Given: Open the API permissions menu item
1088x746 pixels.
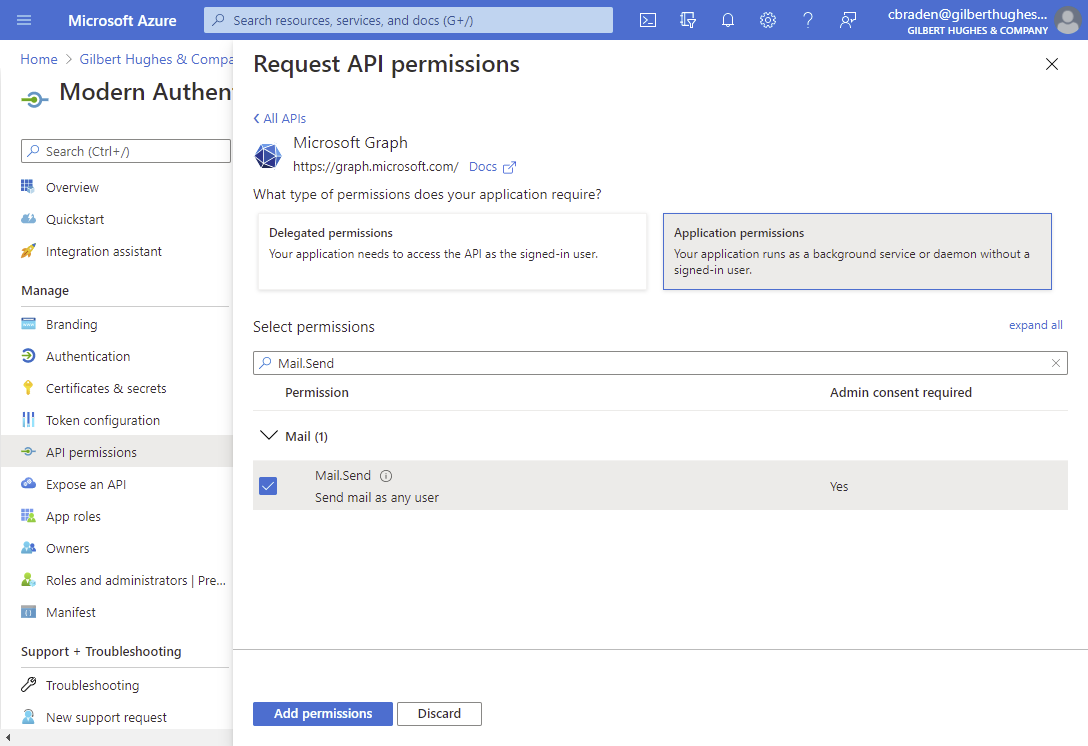Looking at the screenshot, I should [x=91, y=452].
